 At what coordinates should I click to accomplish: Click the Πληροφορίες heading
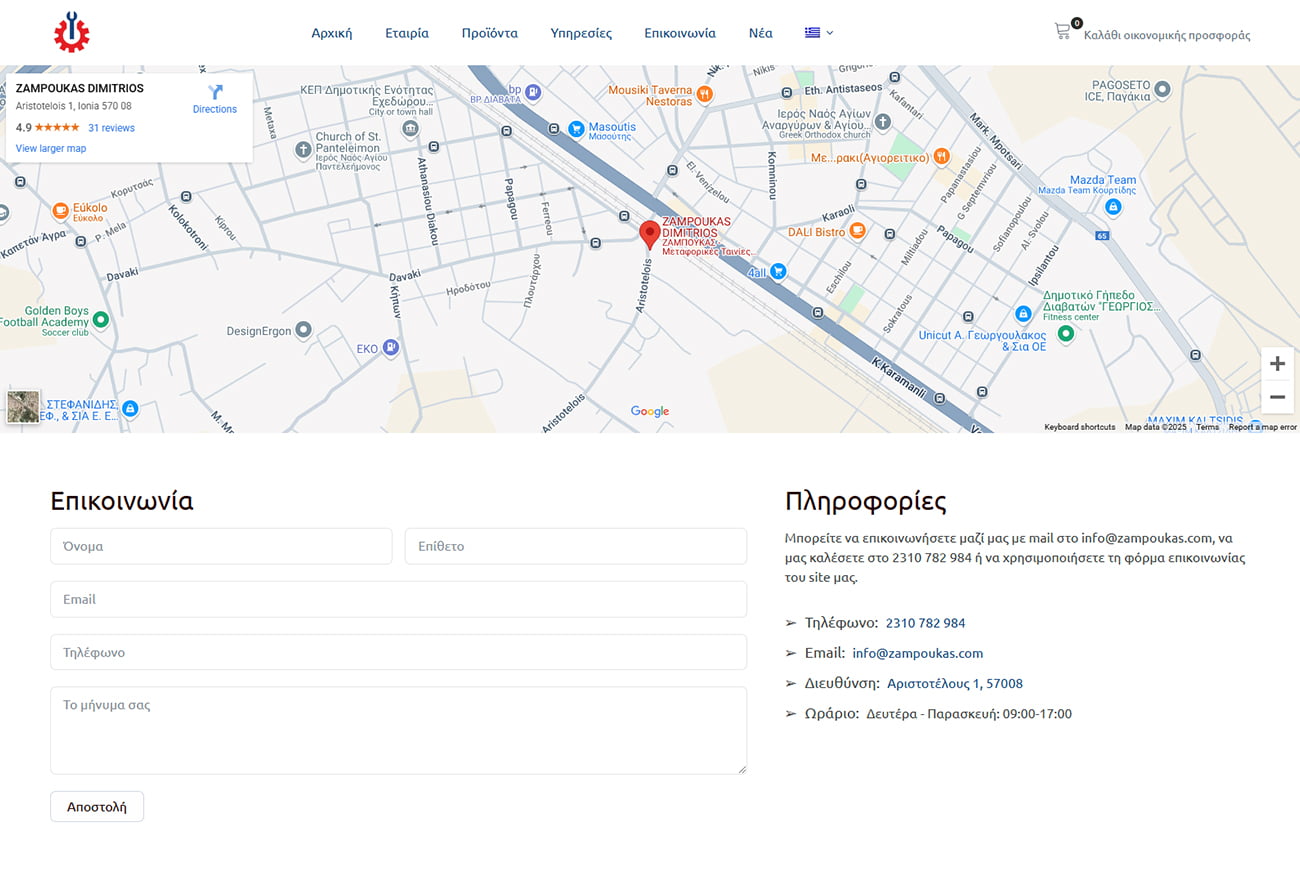866,502
